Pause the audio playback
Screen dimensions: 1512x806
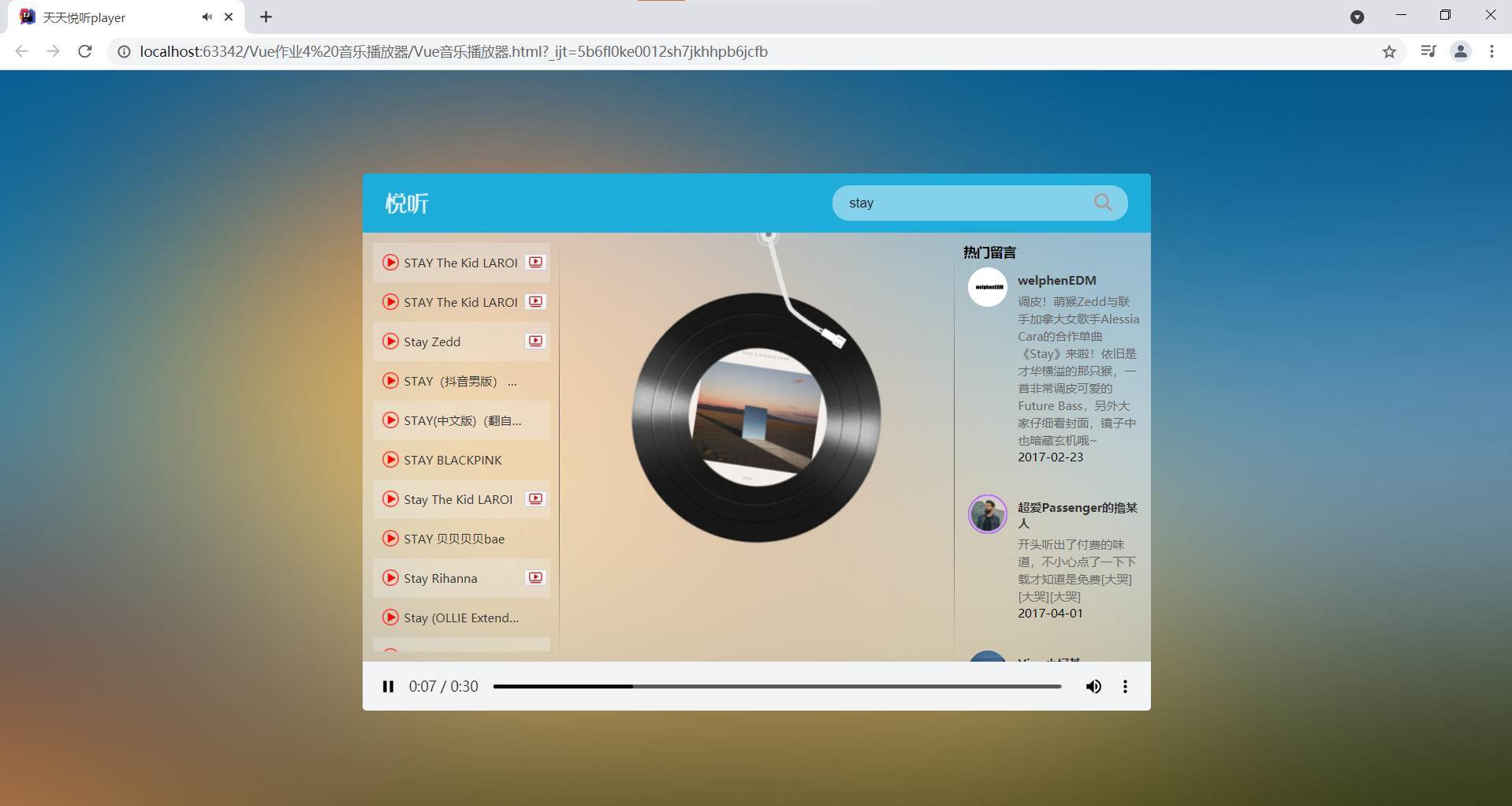388,686
